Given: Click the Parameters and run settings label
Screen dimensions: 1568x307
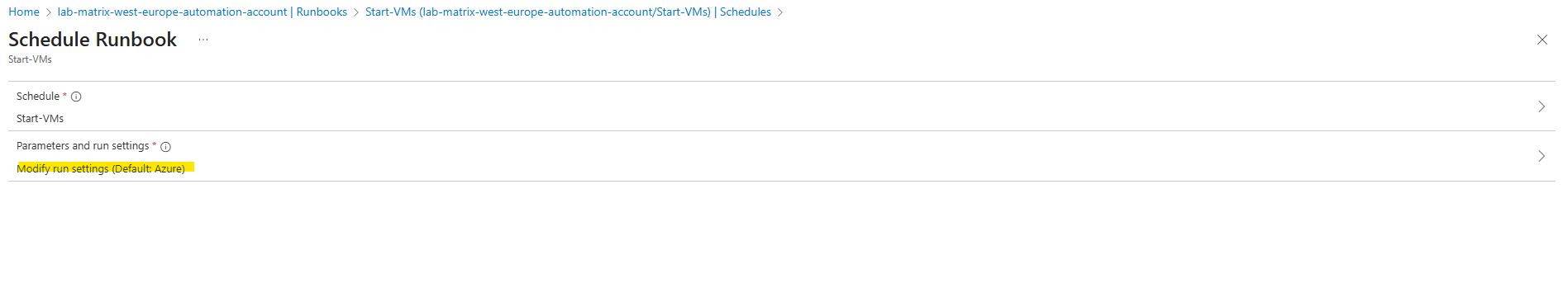Looking at the screenshot, I should coord(83,146).
